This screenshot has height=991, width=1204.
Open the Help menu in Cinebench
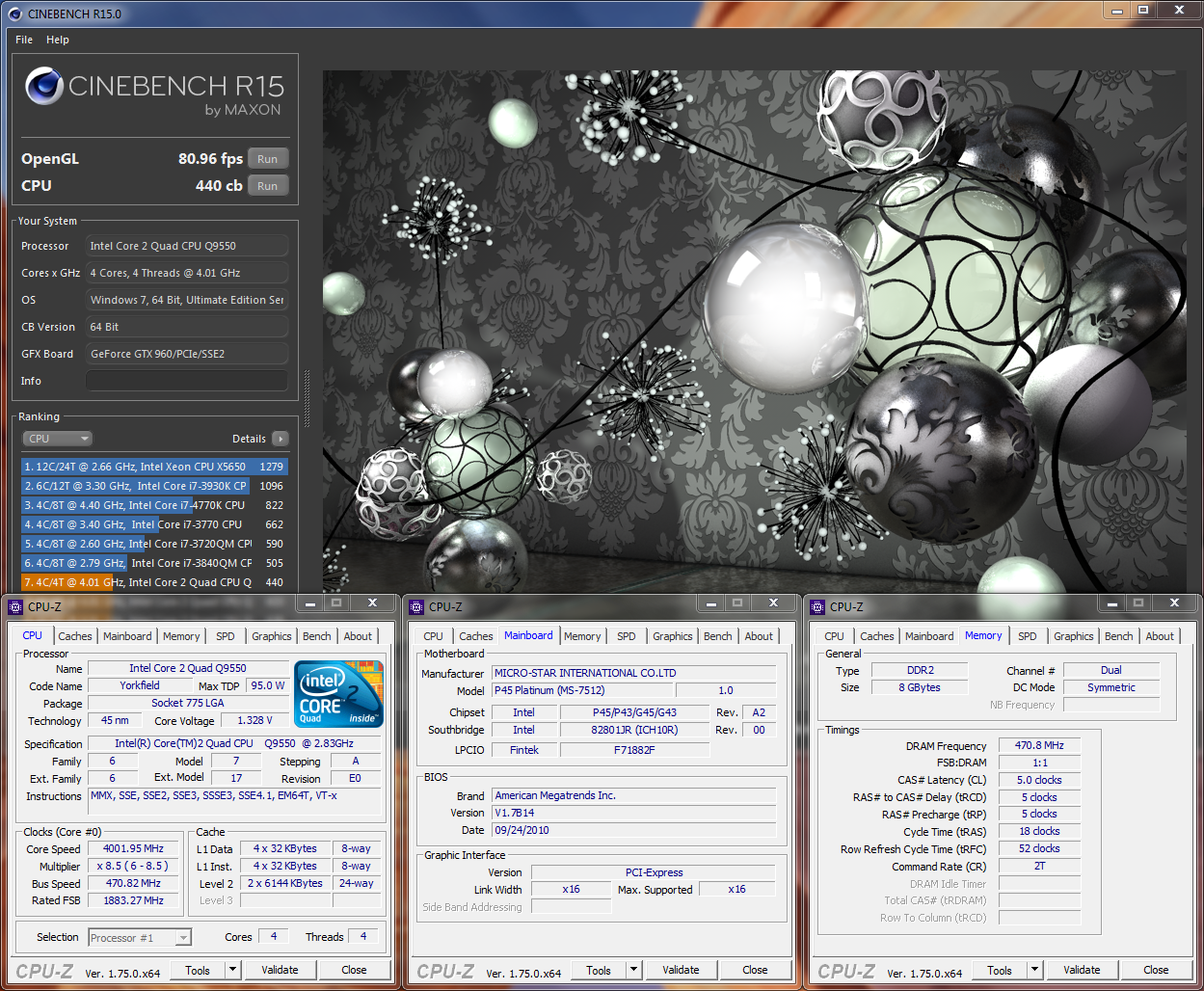[x=58, y=40]
